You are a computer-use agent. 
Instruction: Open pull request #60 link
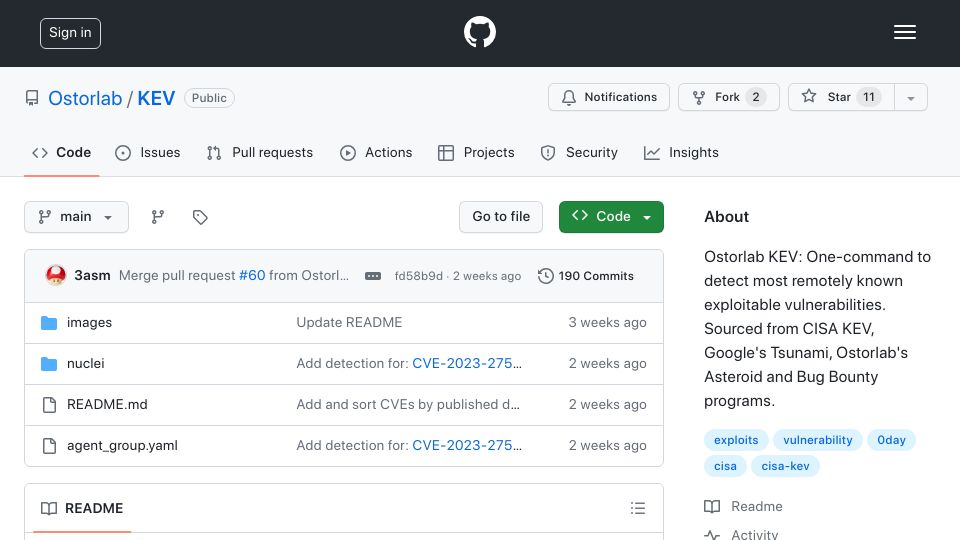[x=252, y=276]
